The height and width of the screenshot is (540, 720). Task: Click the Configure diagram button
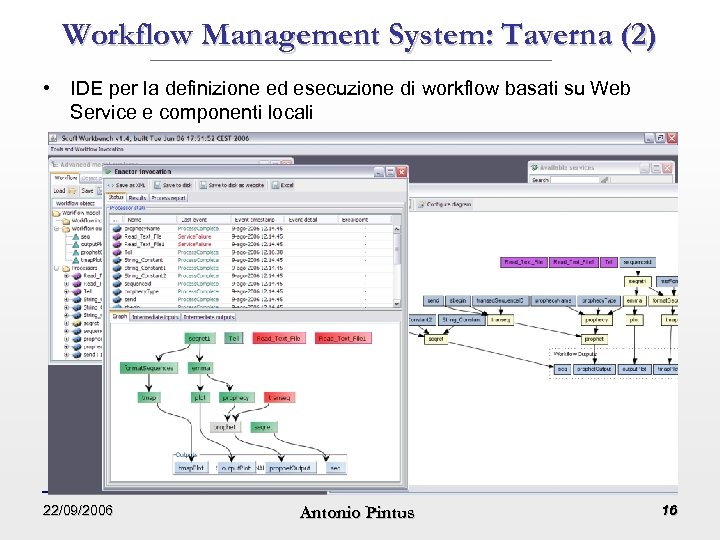[x=444, y=204]
